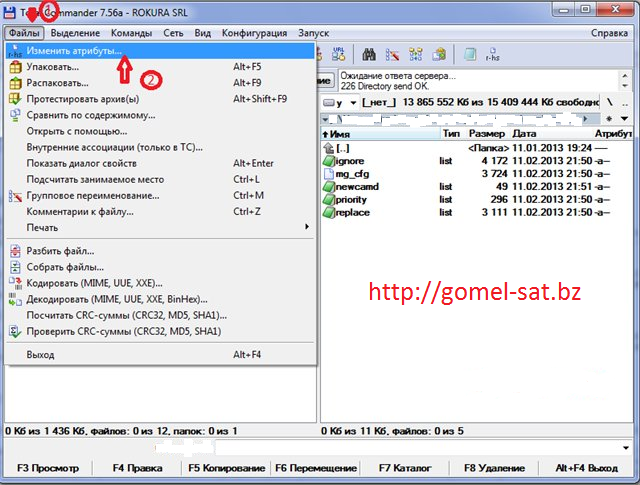This screenshot has width=640, height=485.
Task: Open the Справка menu
Action: 609,33
